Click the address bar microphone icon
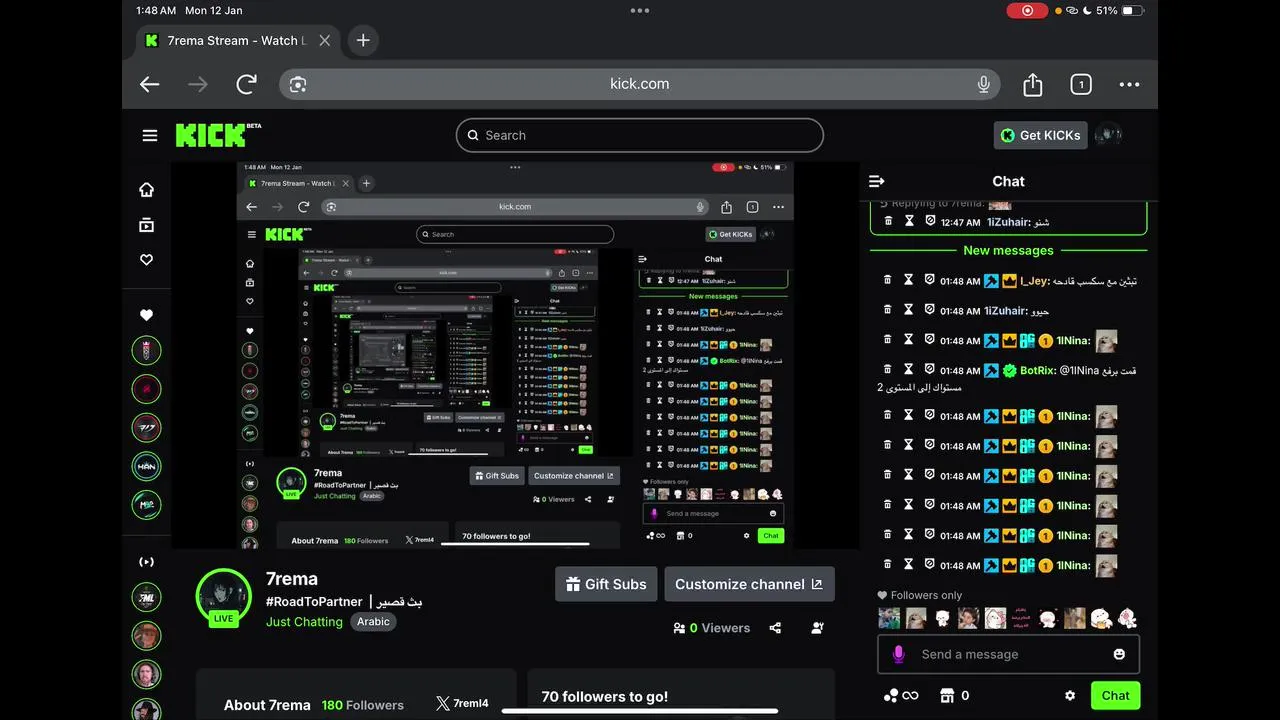Image resolution: width=1280 pixels, height=720 pixels. [x=983, y=84]
